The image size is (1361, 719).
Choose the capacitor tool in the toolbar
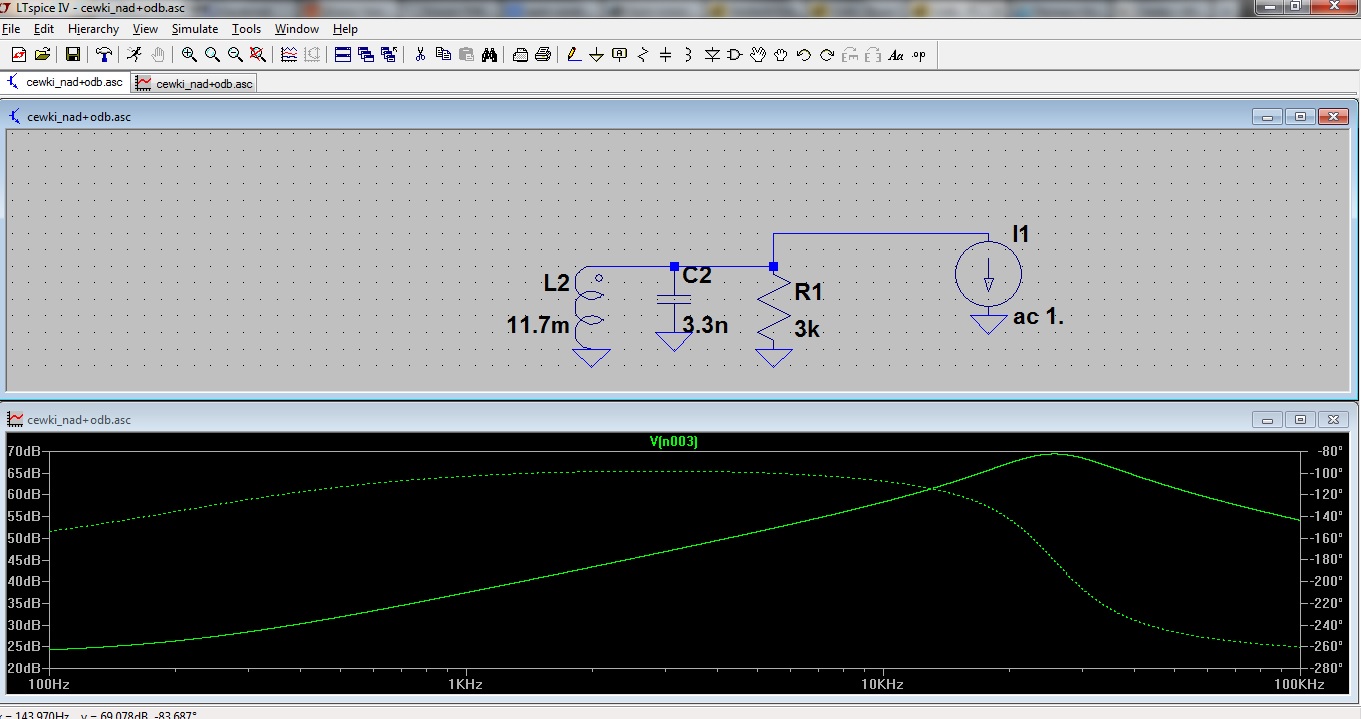(666, 54)
